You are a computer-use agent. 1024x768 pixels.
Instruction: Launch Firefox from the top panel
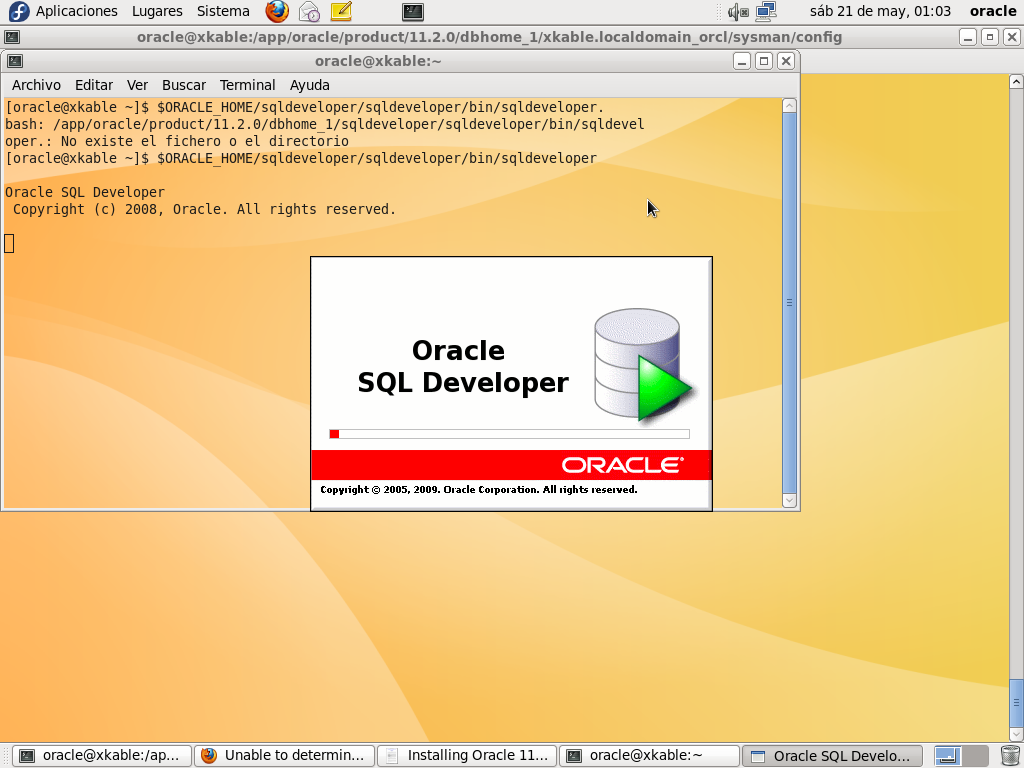coord(277,11)
